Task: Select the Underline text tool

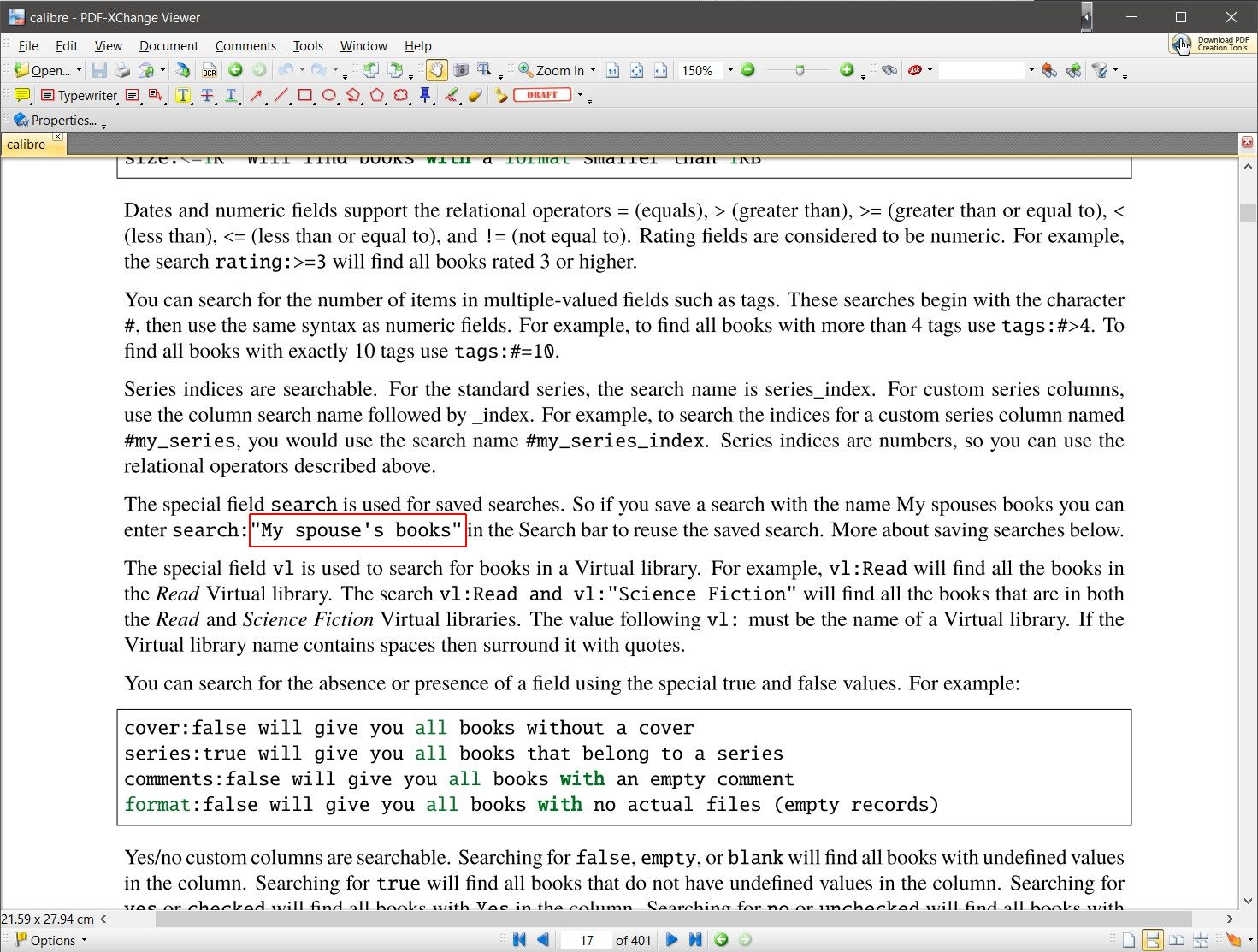Action: 231,95
